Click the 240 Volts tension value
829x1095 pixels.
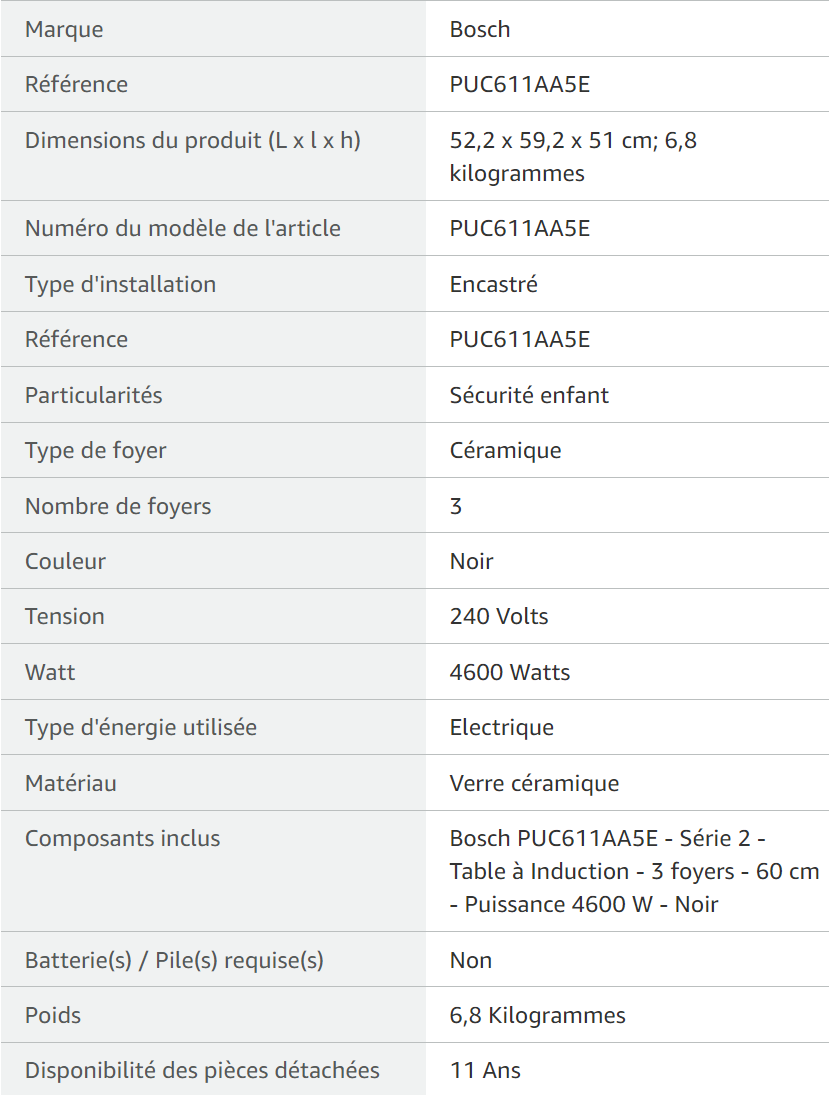pyautogui.click(x=499, y=617)
